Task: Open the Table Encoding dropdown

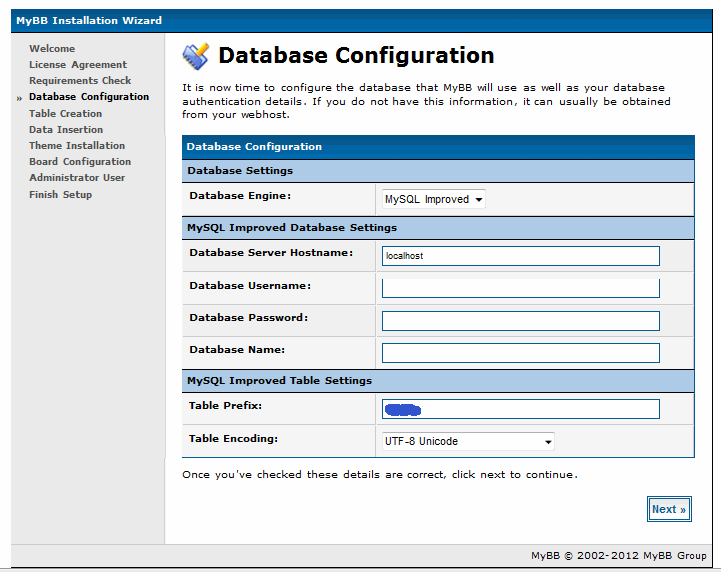Action: click(x=468, y=441)
